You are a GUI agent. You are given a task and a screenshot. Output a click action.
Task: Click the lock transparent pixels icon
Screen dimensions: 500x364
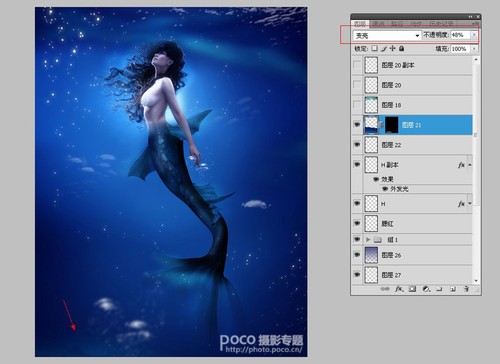[x=375, y=49]
